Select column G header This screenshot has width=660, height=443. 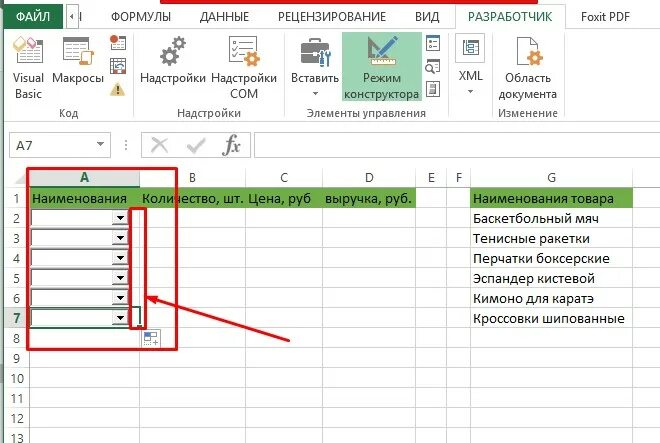pos(551,178)
